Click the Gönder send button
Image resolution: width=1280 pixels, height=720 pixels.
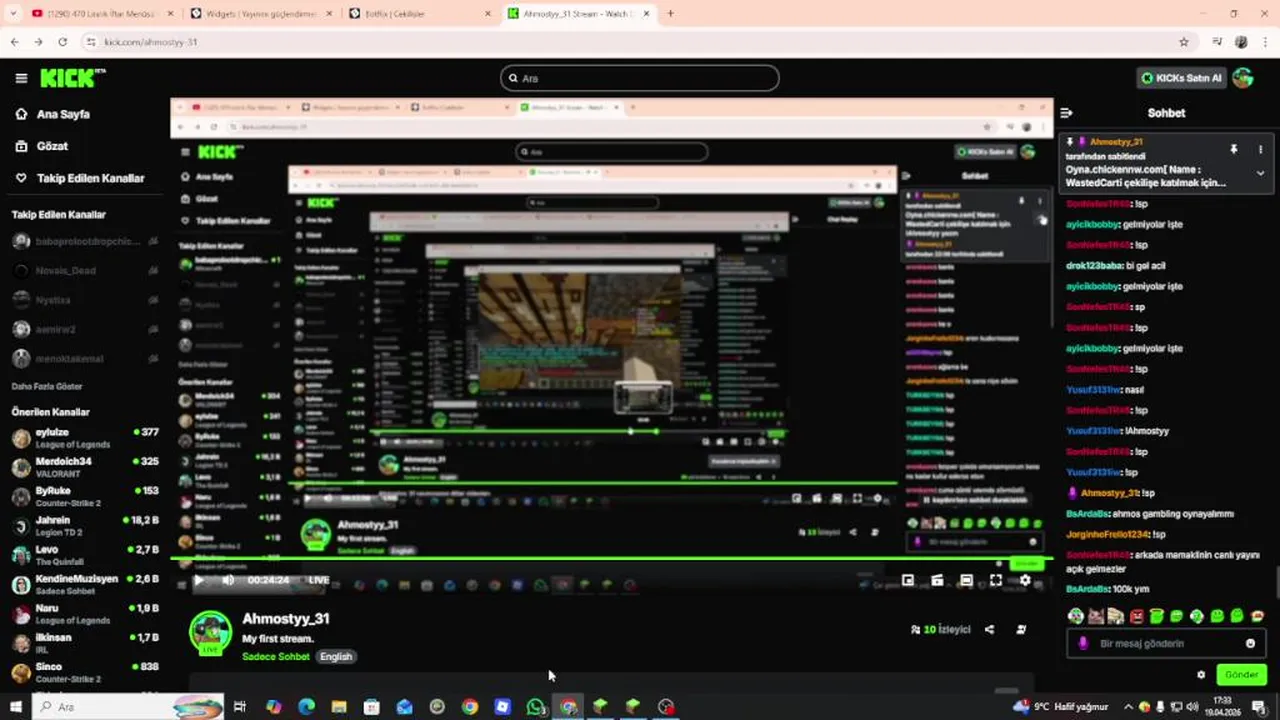point(1241,675)
